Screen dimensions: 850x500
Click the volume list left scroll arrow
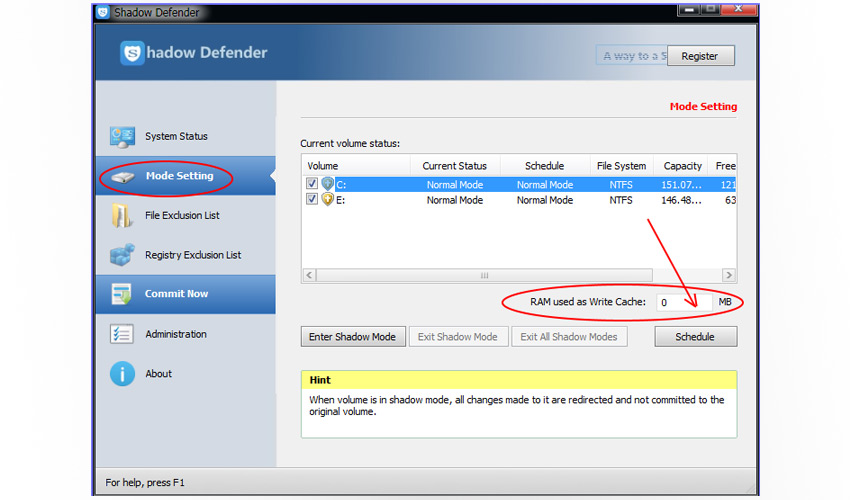click(309, 275)
